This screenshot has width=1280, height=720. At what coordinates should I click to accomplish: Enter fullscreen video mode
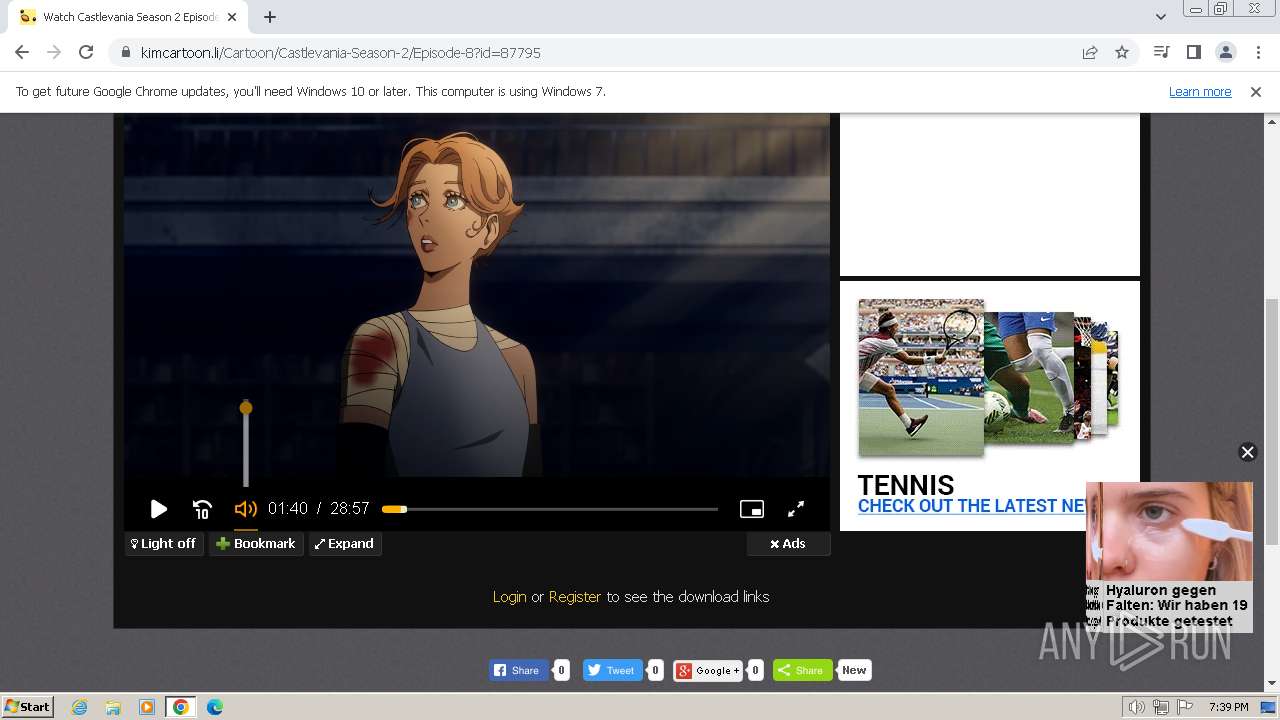click(796, 509)
